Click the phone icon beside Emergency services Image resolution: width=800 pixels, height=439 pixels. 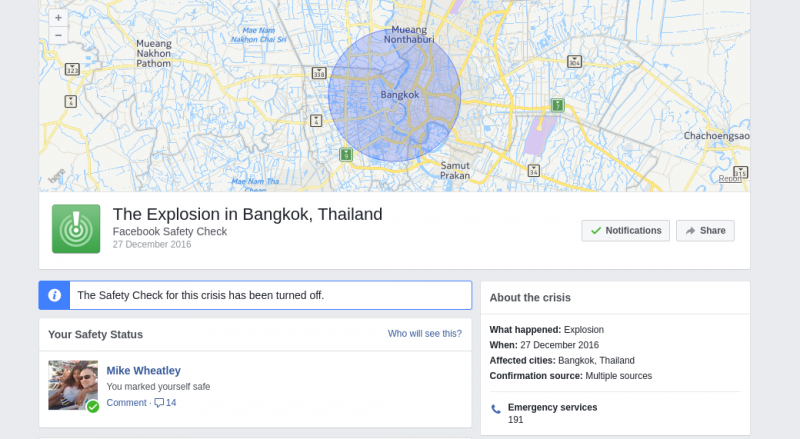pos(496,409)
